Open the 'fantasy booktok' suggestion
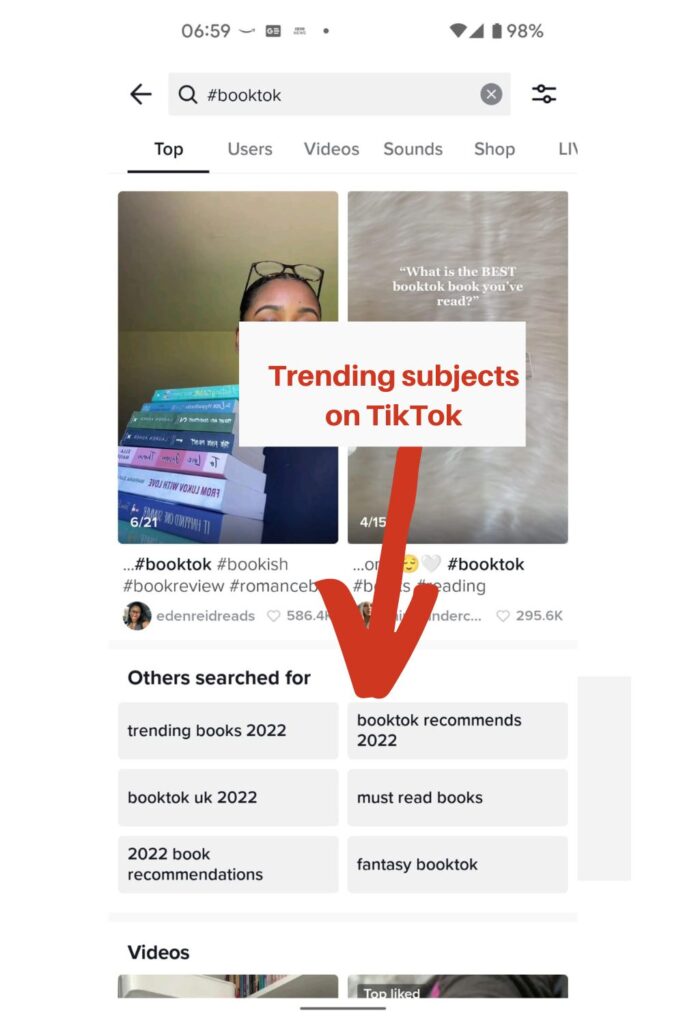The width and height of the screenshot is (683, 1024). click(x=457, y=864)
